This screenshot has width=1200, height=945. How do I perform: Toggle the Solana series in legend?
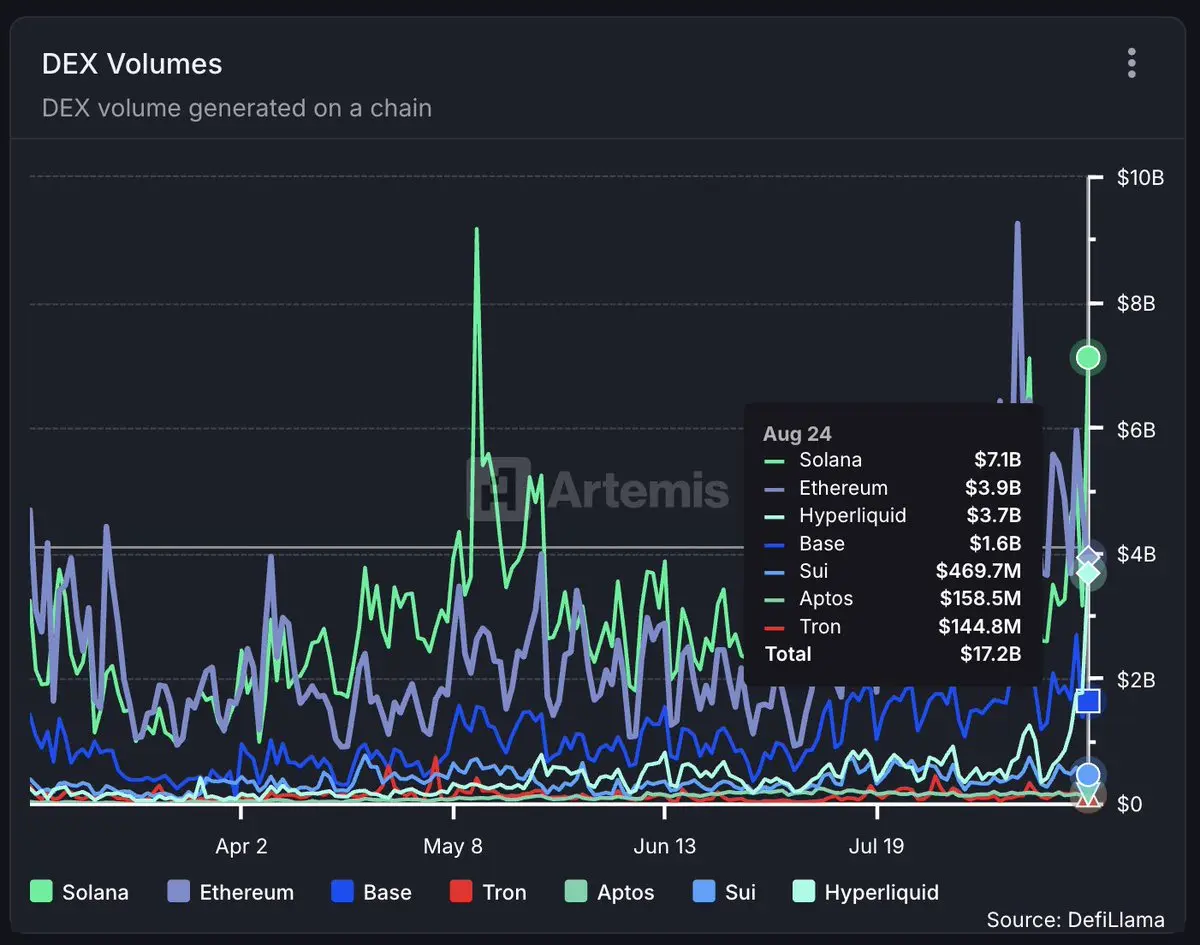click(x=79, y=892)
